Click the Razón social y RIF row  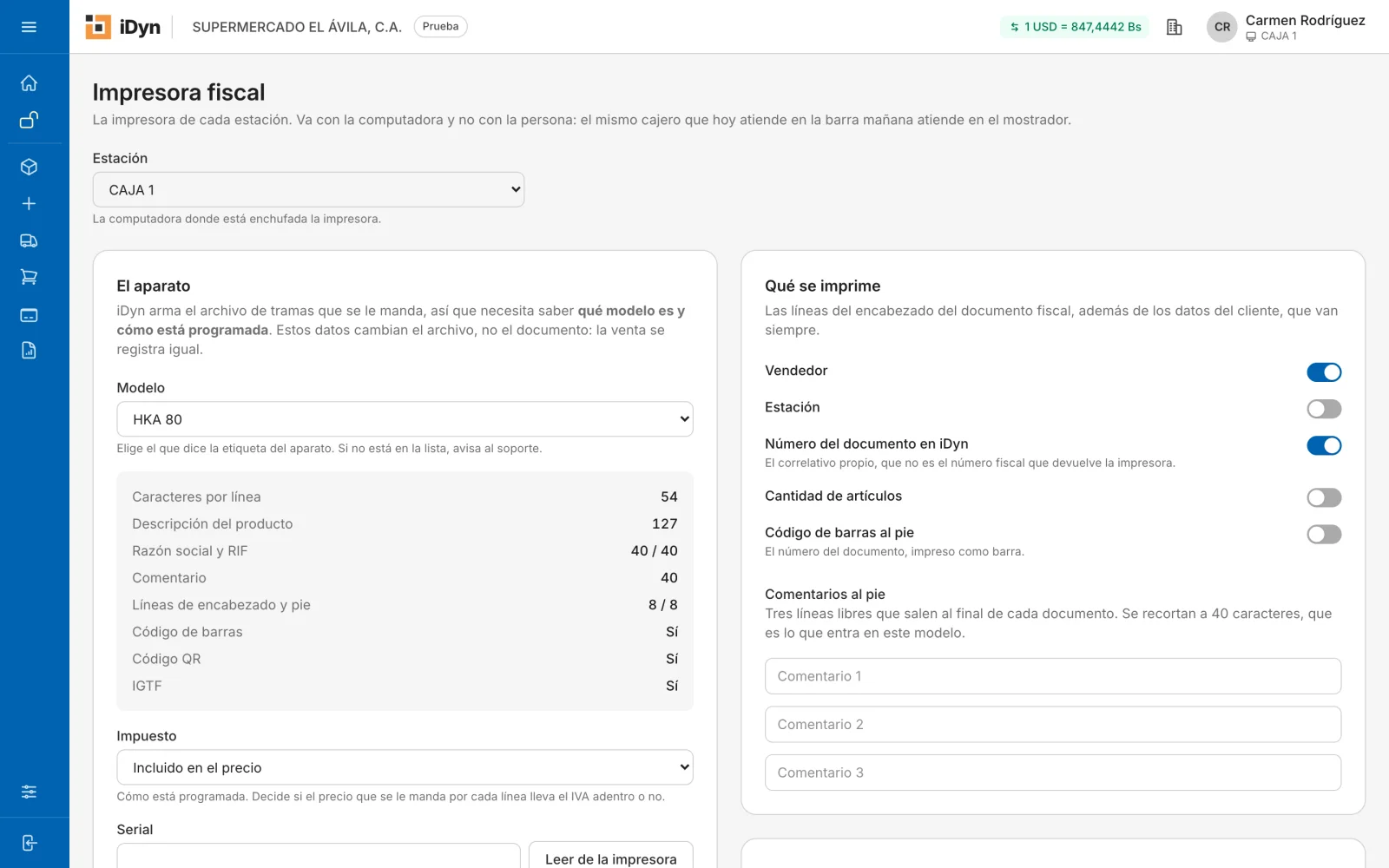405,550
